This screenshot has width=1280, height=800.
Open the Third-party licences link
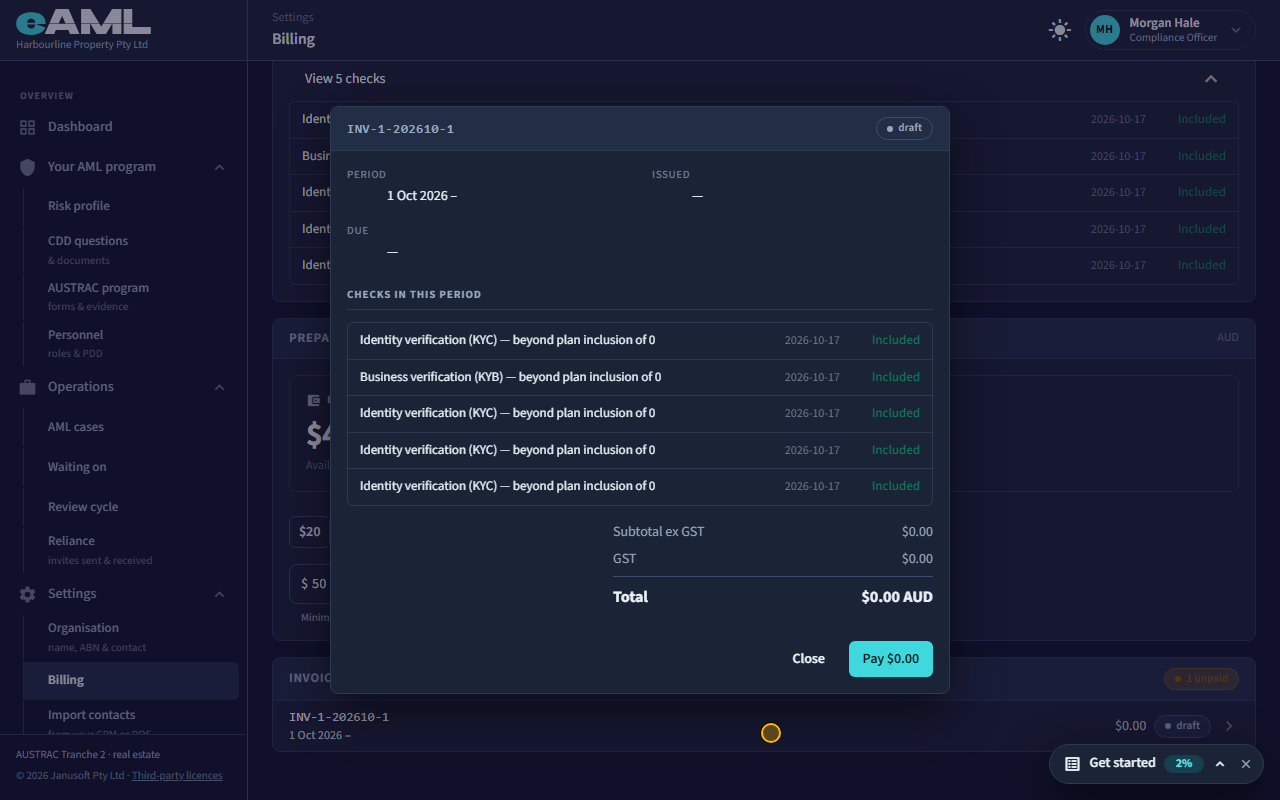tap(177, 776)
